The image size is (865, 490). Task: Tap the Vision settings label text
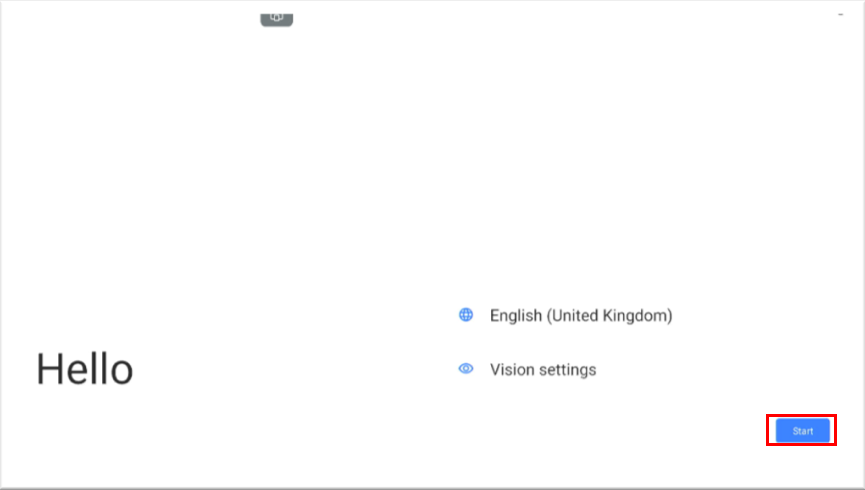542,369
